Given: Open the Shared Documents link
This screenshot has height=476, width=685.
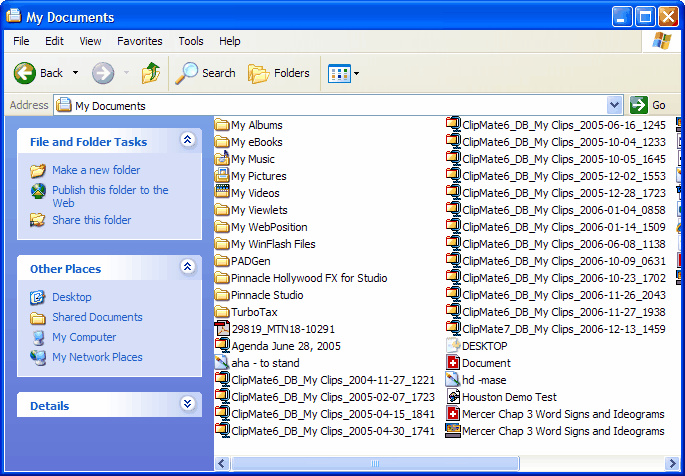Looking at the screenshot, I should pos(97,317).
